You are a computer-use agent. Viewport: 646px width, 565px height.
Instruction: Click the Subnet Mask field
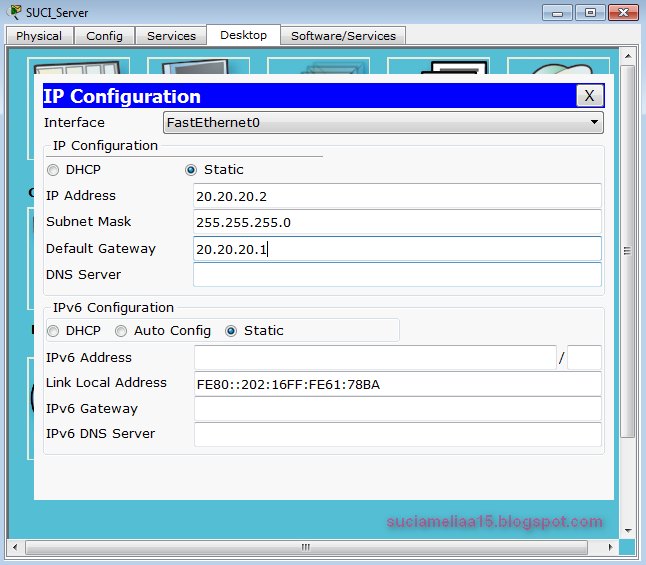(397, 222)
